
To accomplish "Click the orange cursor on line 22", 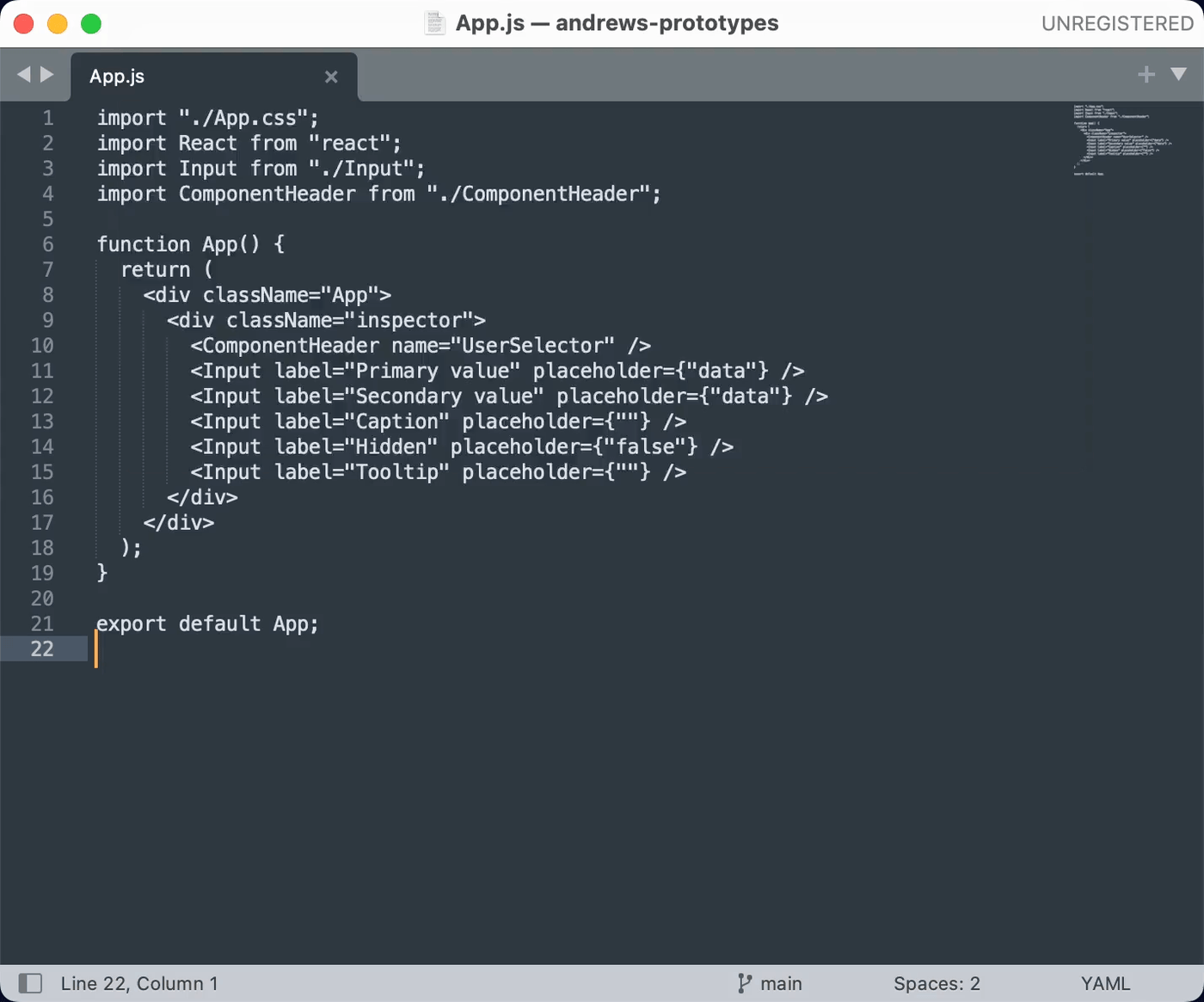I will tap(96, 649).
